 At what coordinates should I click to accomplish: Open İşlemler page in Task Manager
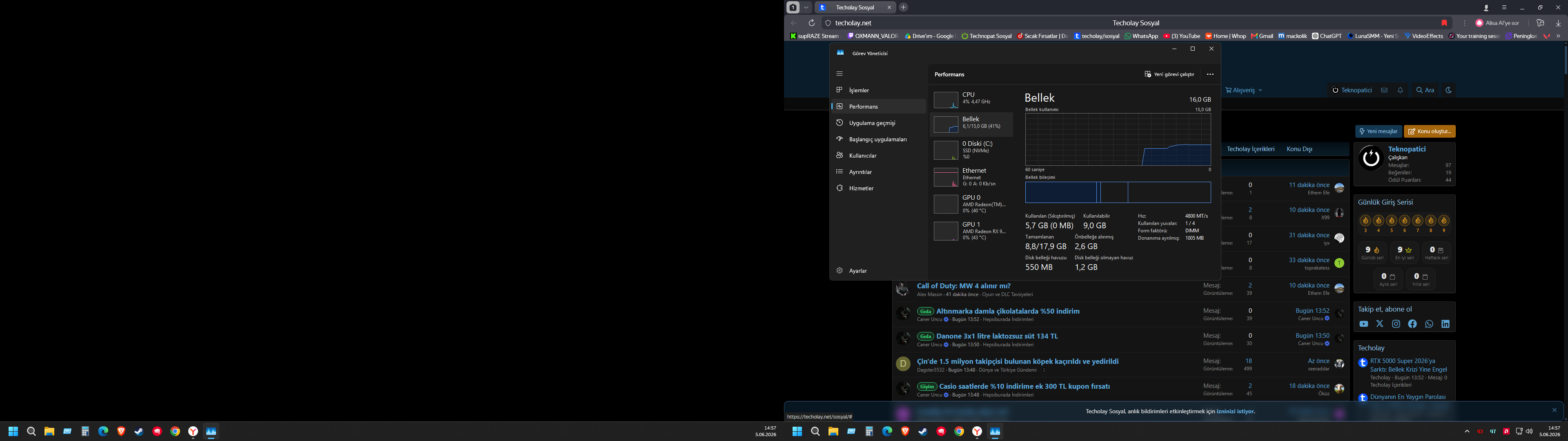(x=878, y=90)
